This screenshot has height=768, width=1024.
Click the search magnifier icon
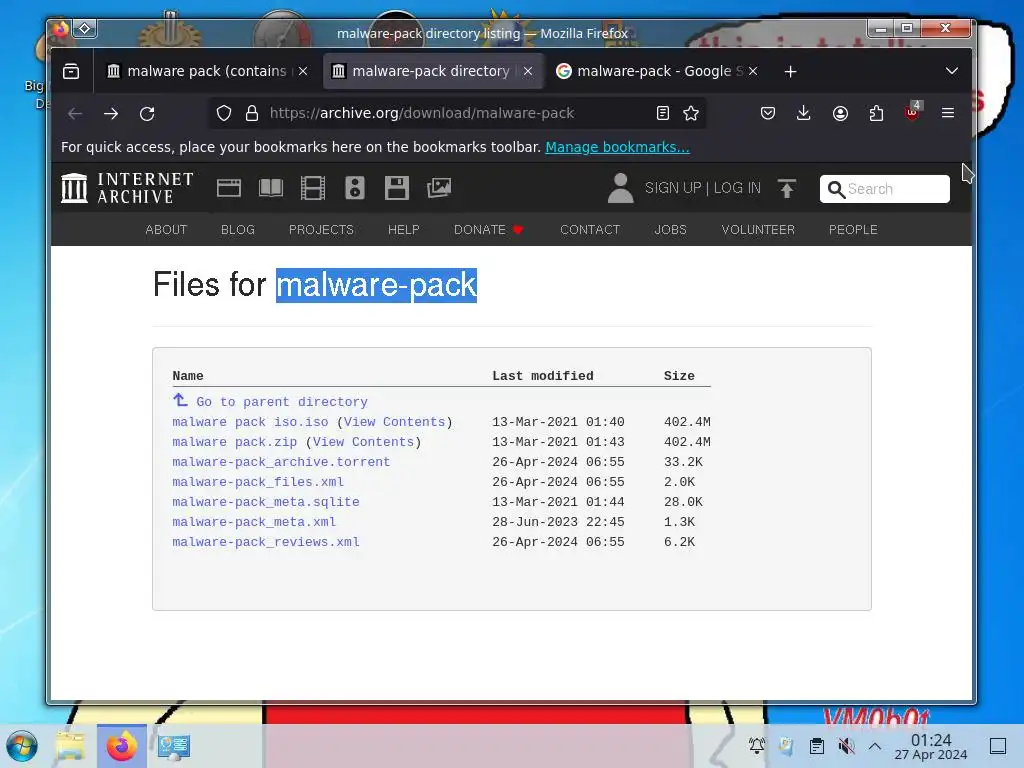[x=836, y=189]
